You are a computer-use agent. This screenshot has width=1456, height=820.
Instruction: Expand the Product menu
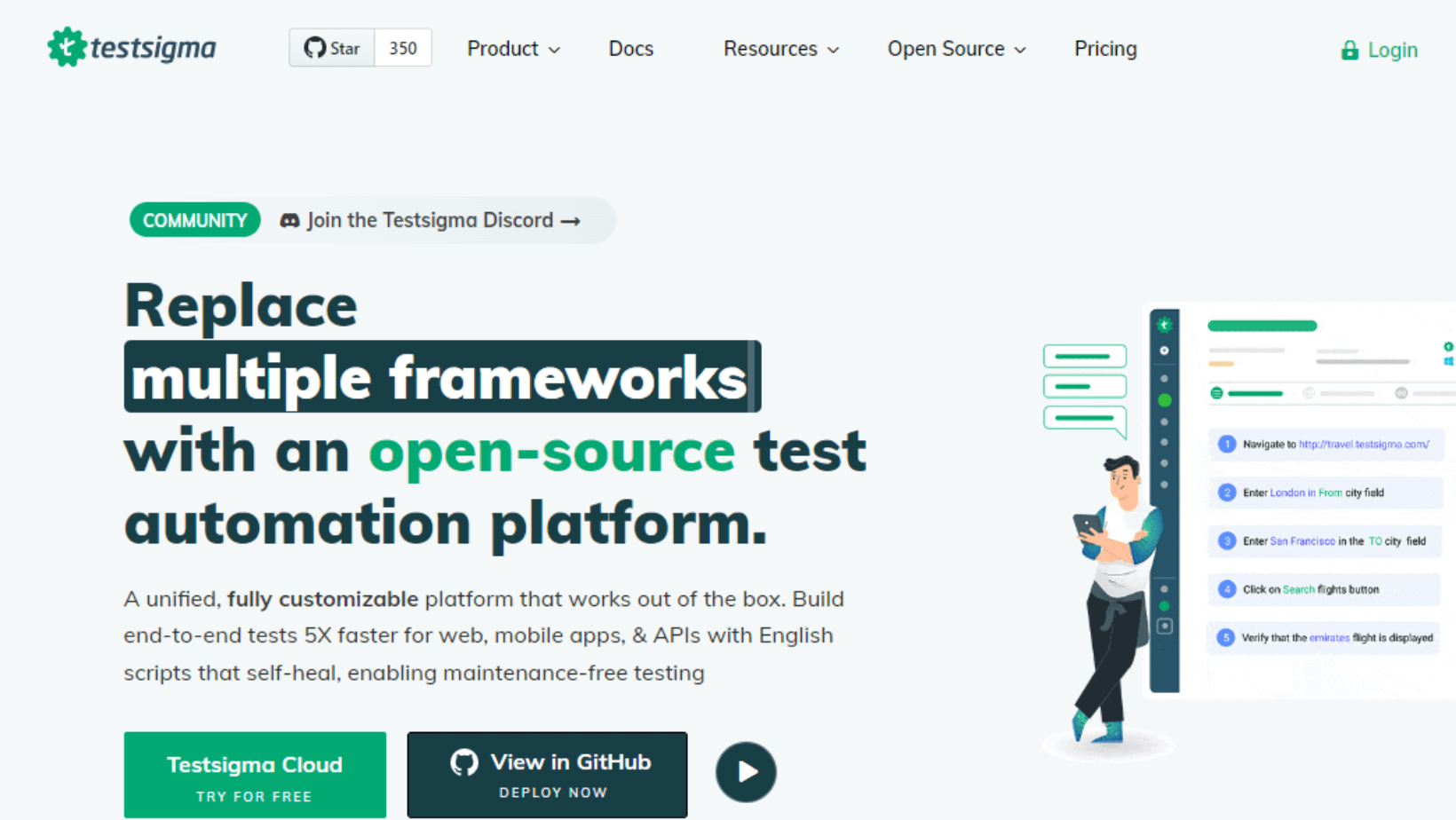[513, 49]
